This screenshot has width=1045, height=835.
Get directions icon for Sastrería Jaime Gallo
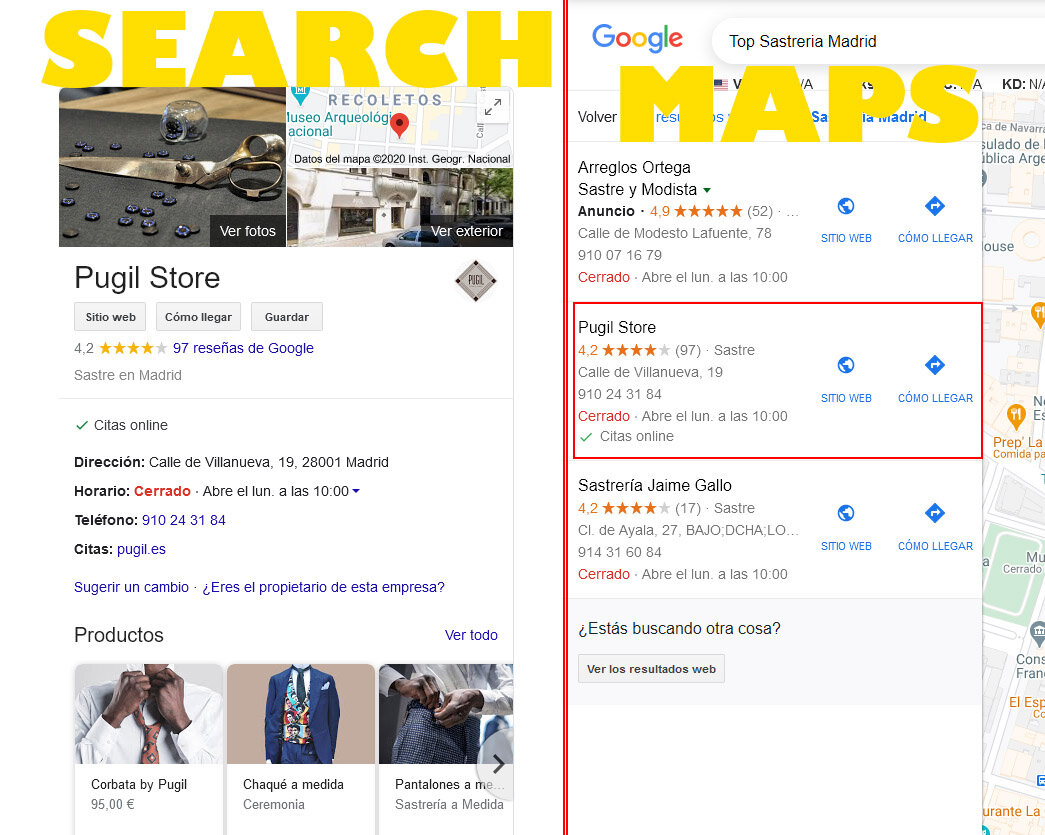[x=935, y=513]
